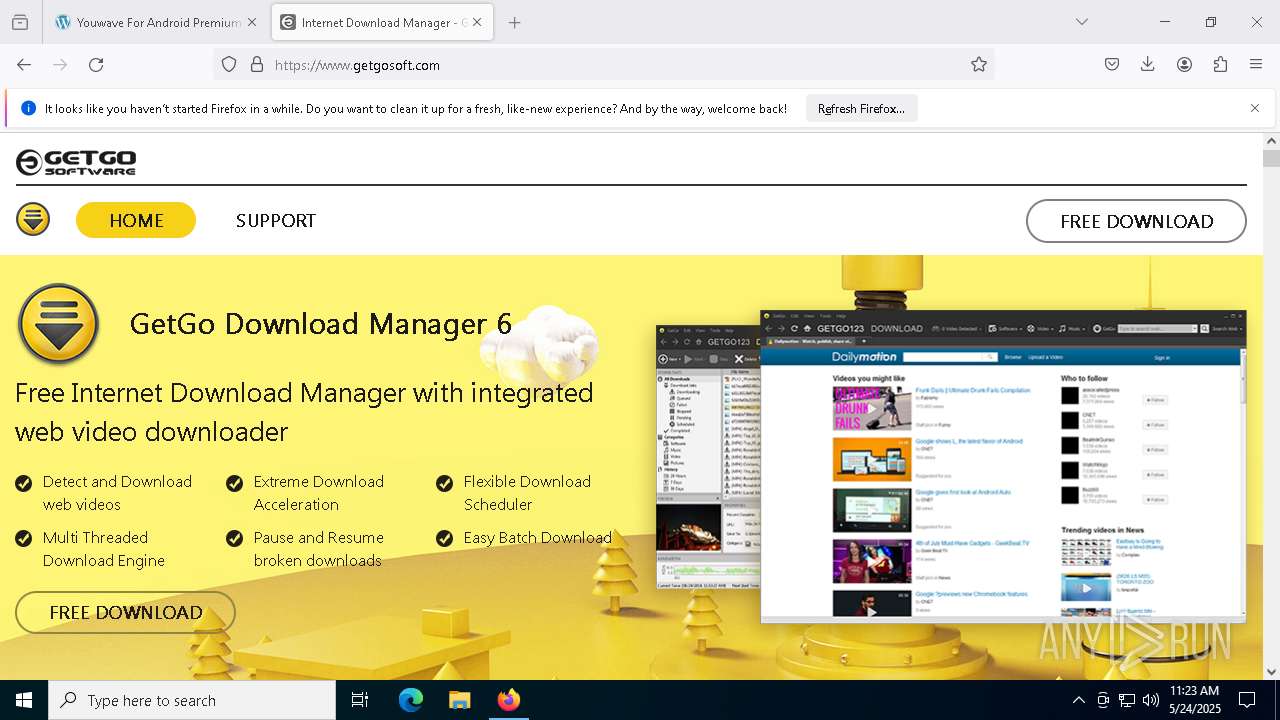The image size is (1280, 720).
Task: View site security padlock information
Action: 257,64
